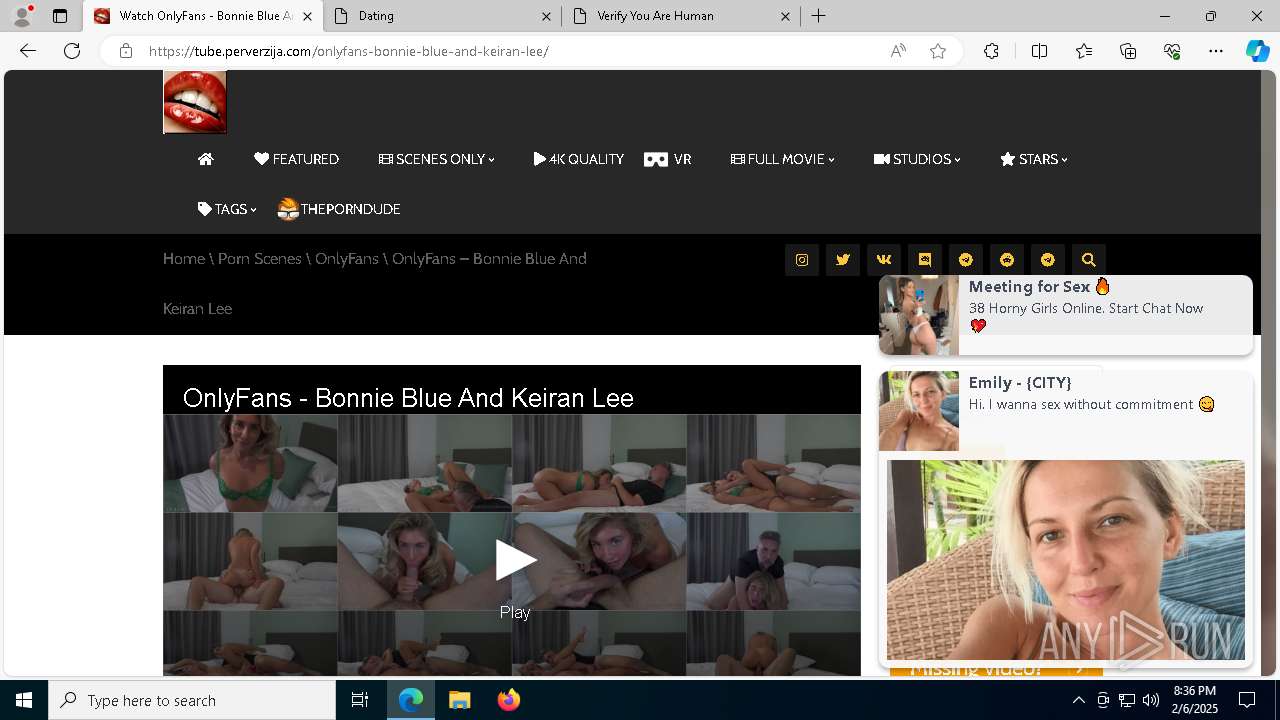Open the site's Instagram icon
The width and height of the screenshot is (1280, 720).
click(802, 260)
